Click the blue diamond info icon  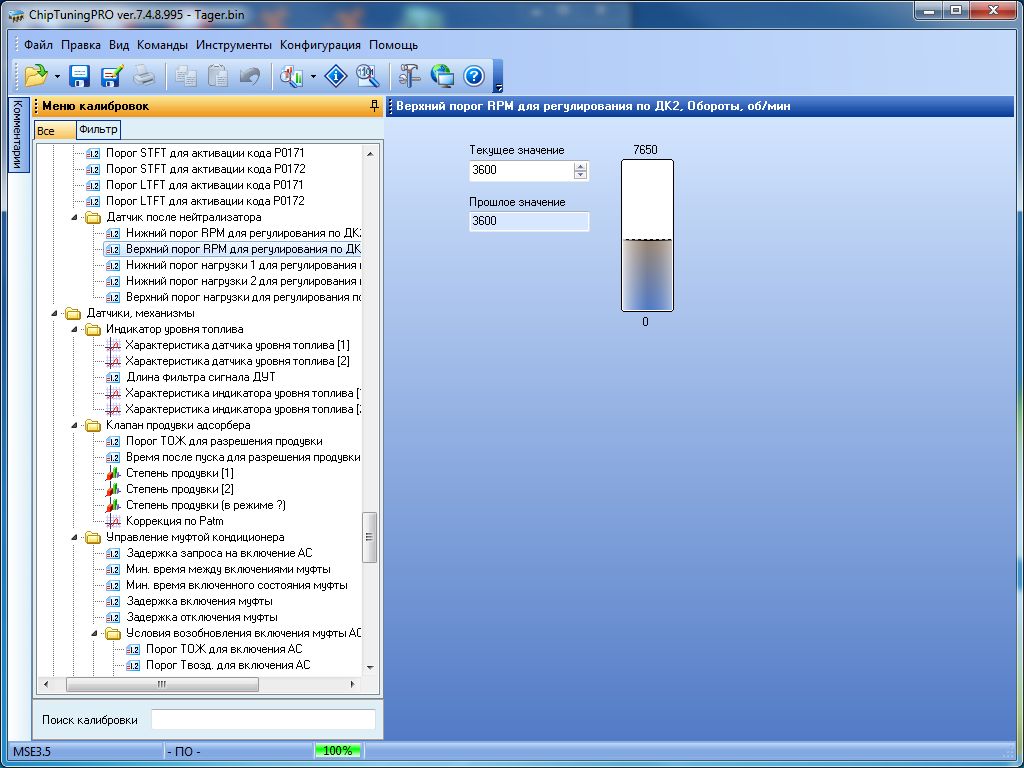337,76
